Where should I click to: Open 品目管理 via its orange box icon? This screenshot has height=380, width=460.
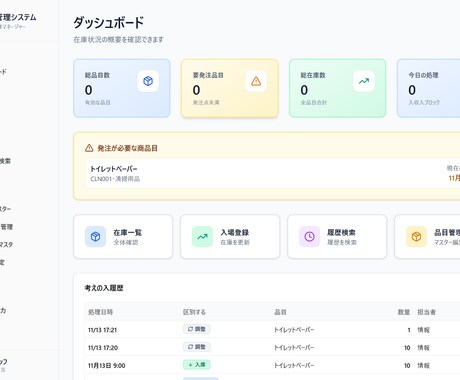pyautogui.click(x=416, y=237)
